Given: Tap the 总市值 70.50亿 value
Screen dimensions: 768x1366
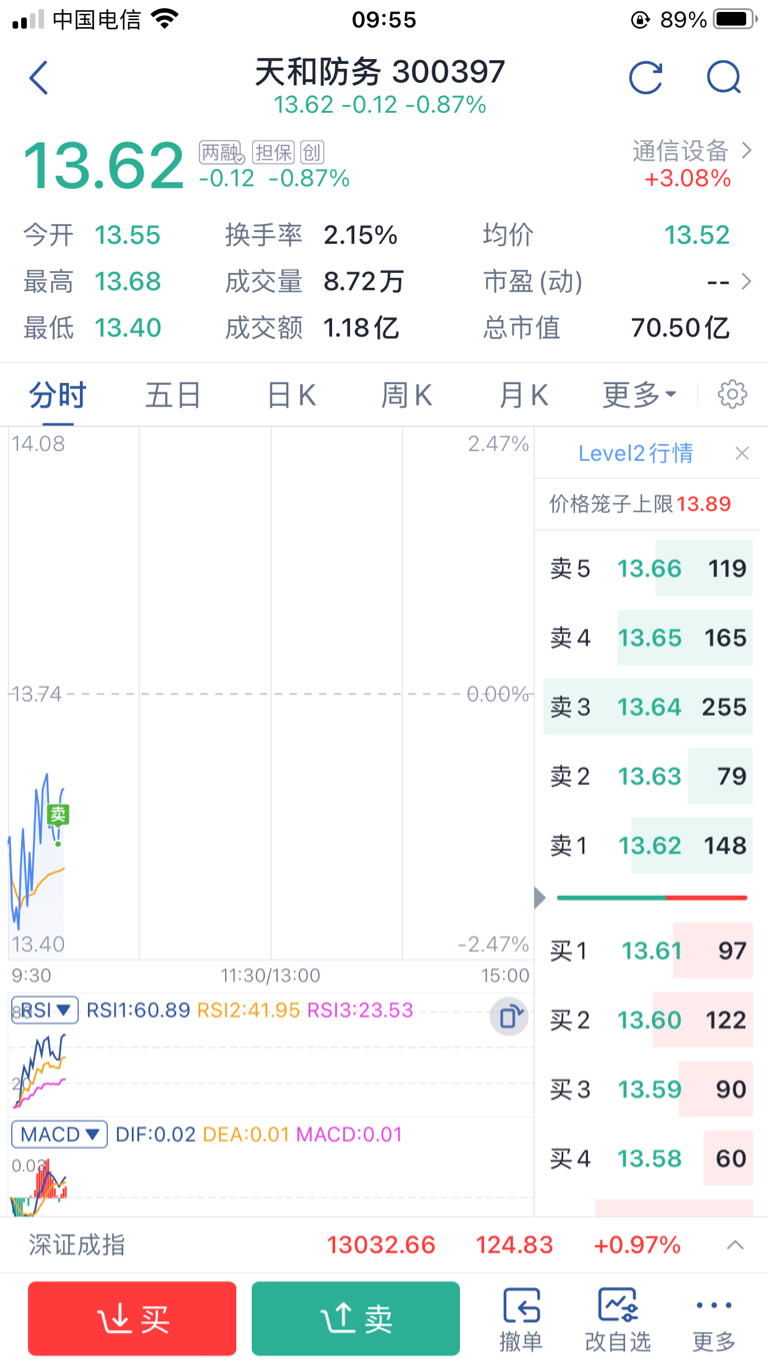Looking at the screenshot, I should [x=680, y=327].
